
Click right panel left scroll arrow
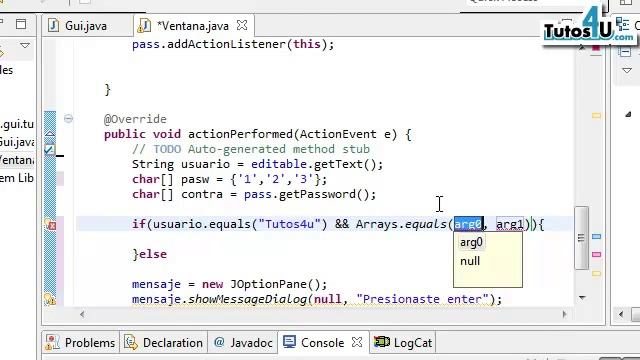point(621,314)
